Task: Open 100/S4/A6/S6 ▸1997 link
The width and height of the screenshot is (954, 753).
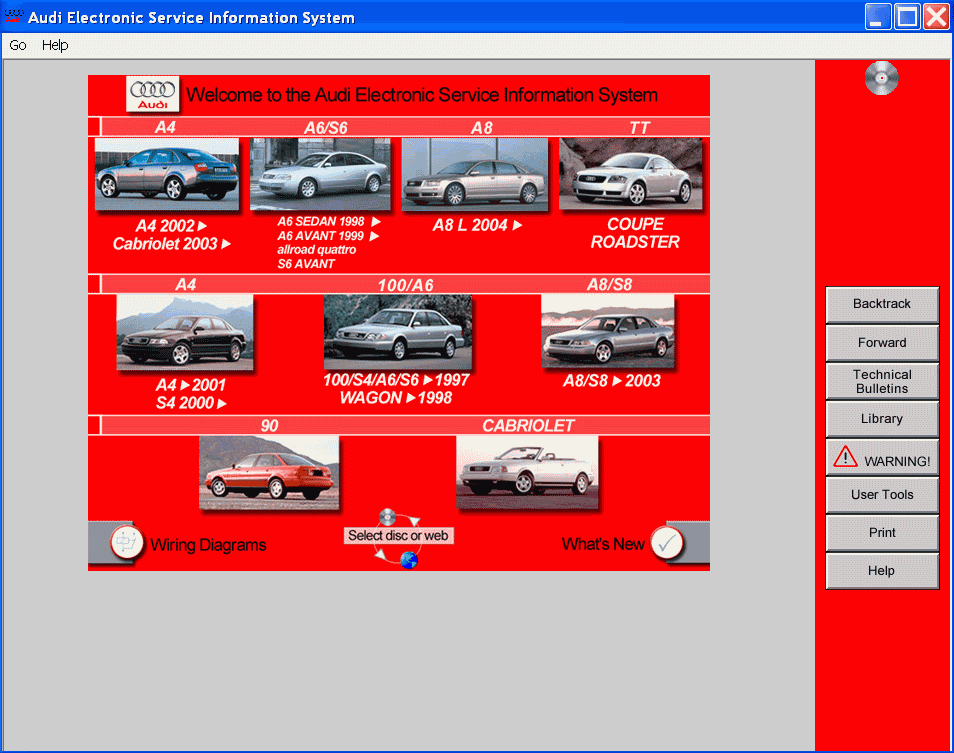Action: (396, 380)
